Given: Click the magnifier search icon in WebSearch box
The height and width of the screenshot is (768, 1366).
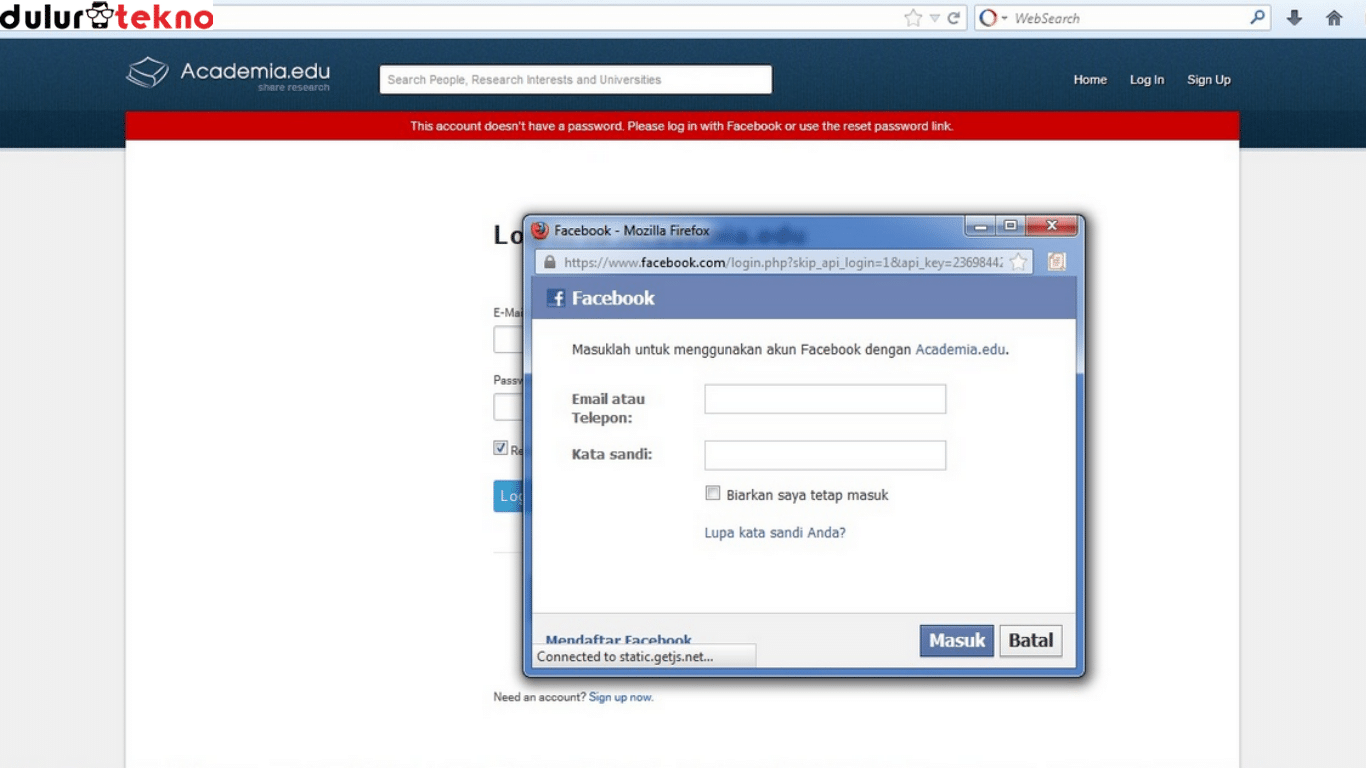Looking at the screenshot, I should tap(1258, 17).
